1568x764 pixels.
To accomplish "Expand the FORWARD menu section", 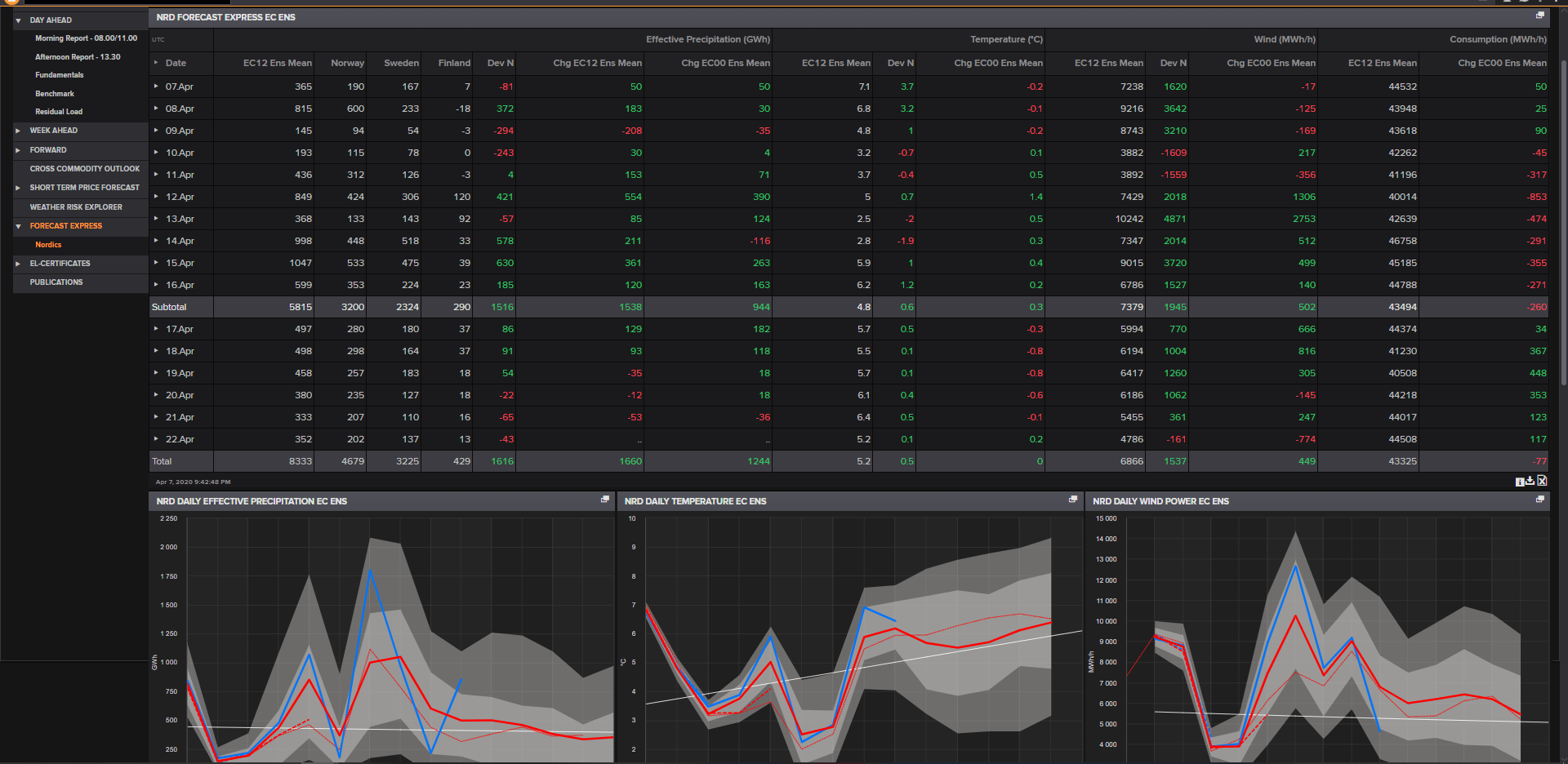I will point(18,150).
